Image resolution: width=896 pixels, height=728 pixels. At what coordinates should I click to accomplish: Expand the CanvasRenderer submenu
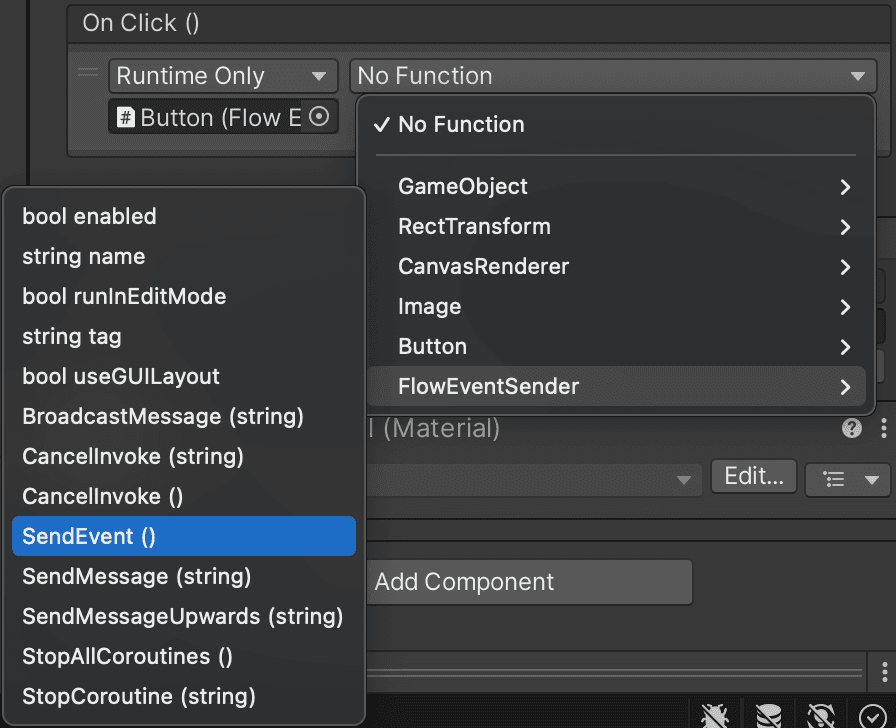[x=617, y=267]
